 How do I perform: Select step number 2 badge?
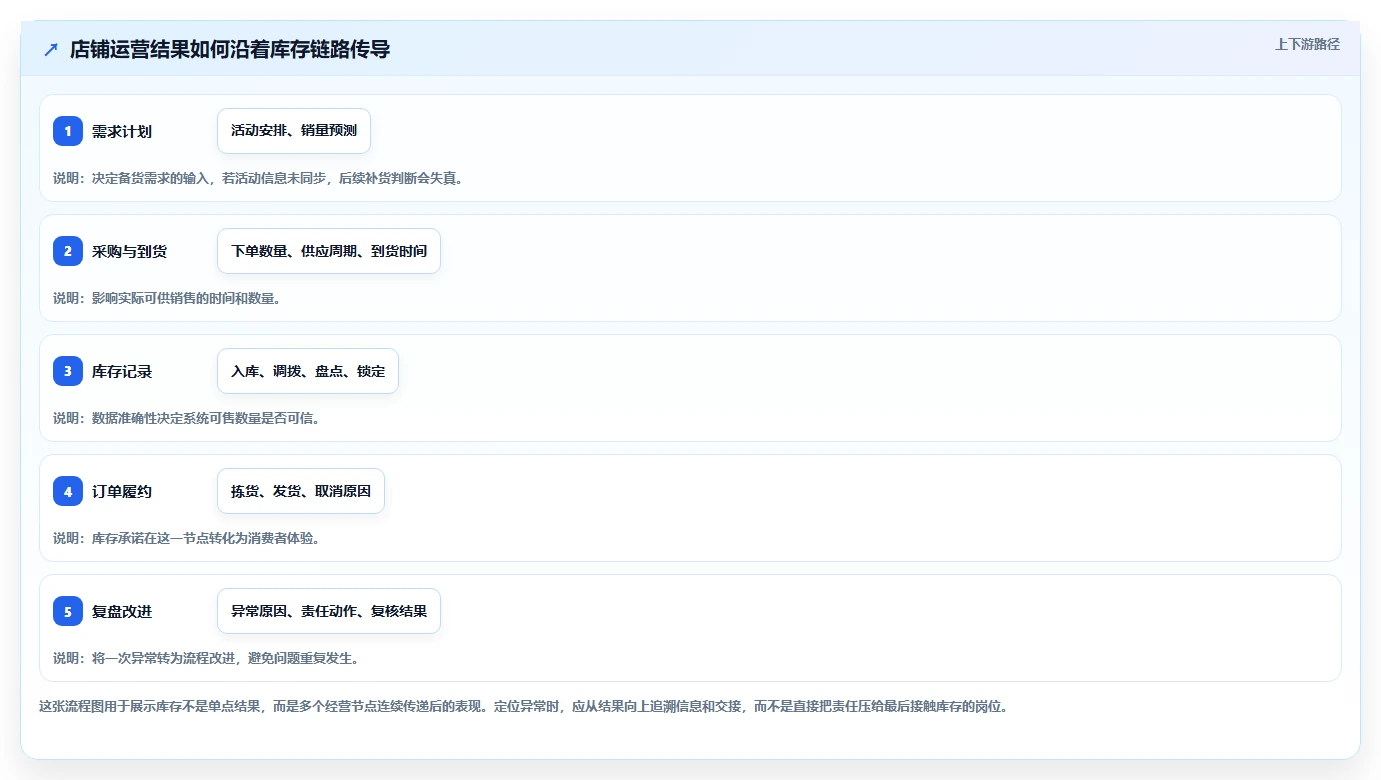68,251
